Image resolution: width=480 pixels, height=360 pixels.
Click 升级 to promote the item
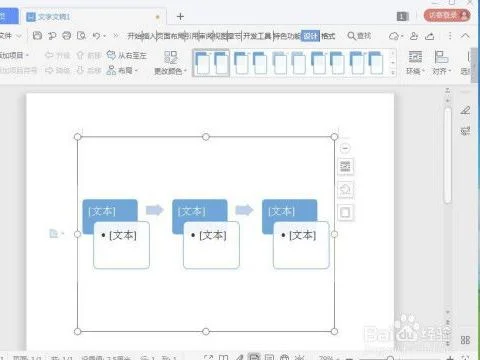coord(57,55)
